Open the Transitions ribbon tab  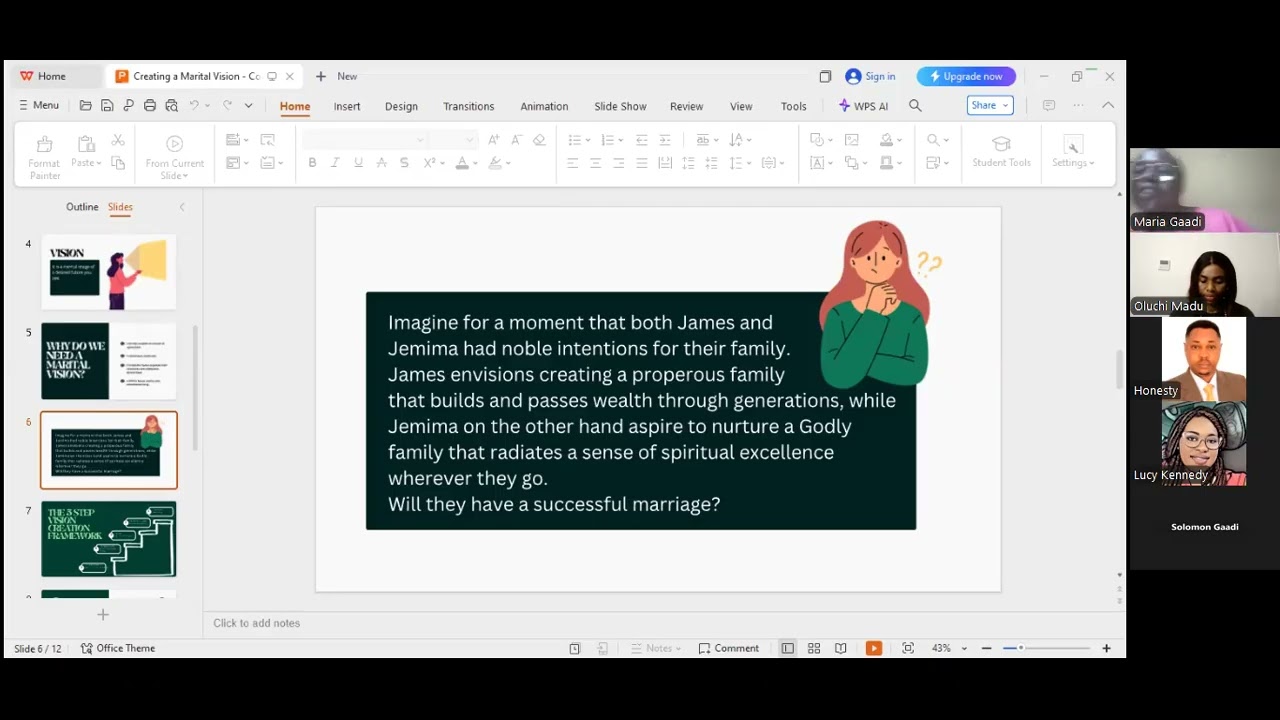469,106
